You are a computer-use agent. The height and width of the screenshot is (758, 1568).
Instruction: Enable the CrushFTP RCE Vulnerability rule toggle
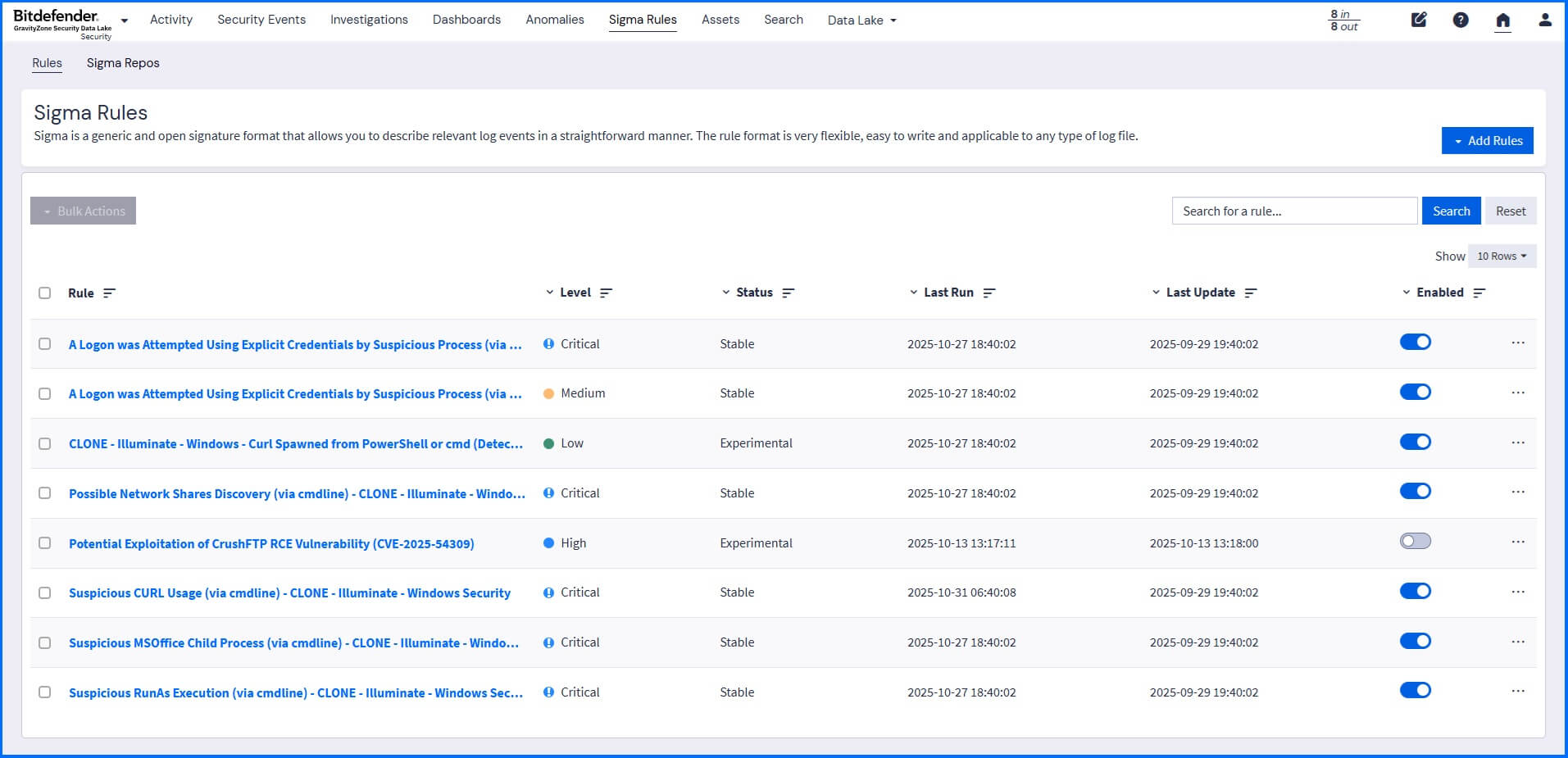1416,541
